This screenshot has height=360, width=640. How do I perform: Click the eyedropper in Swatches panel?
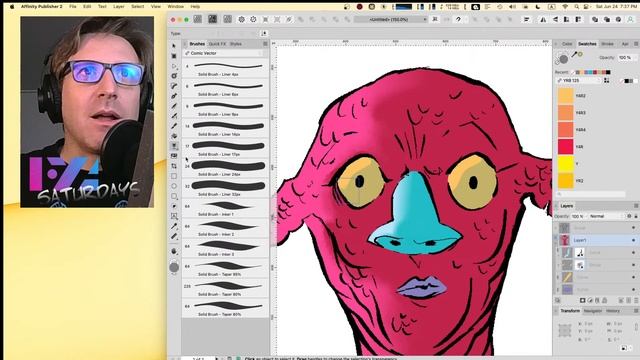tap(574, 54)
